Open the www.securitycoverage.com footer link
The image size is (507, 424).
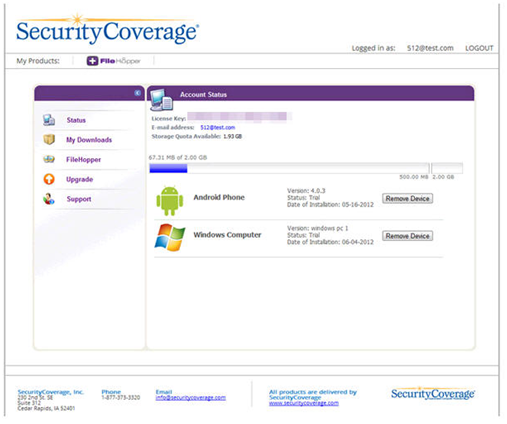(x=304, y=403)
